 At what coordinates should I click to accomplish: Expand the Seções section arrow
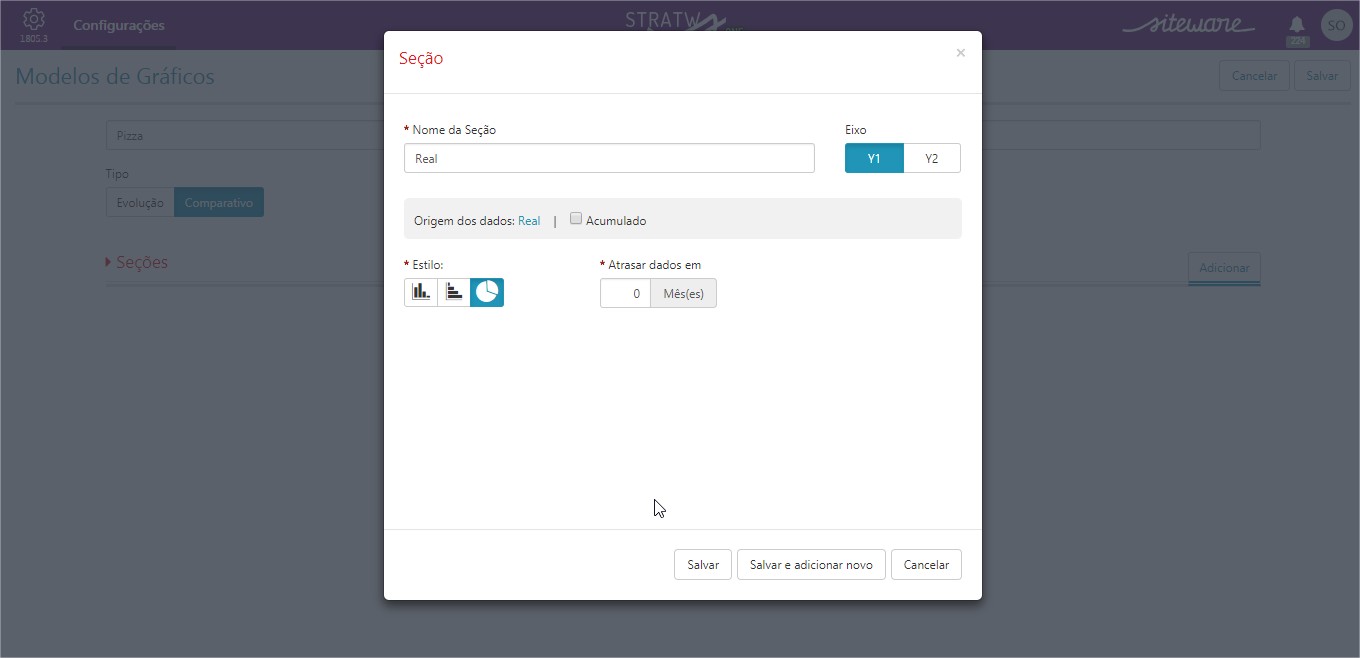point(109,262)
